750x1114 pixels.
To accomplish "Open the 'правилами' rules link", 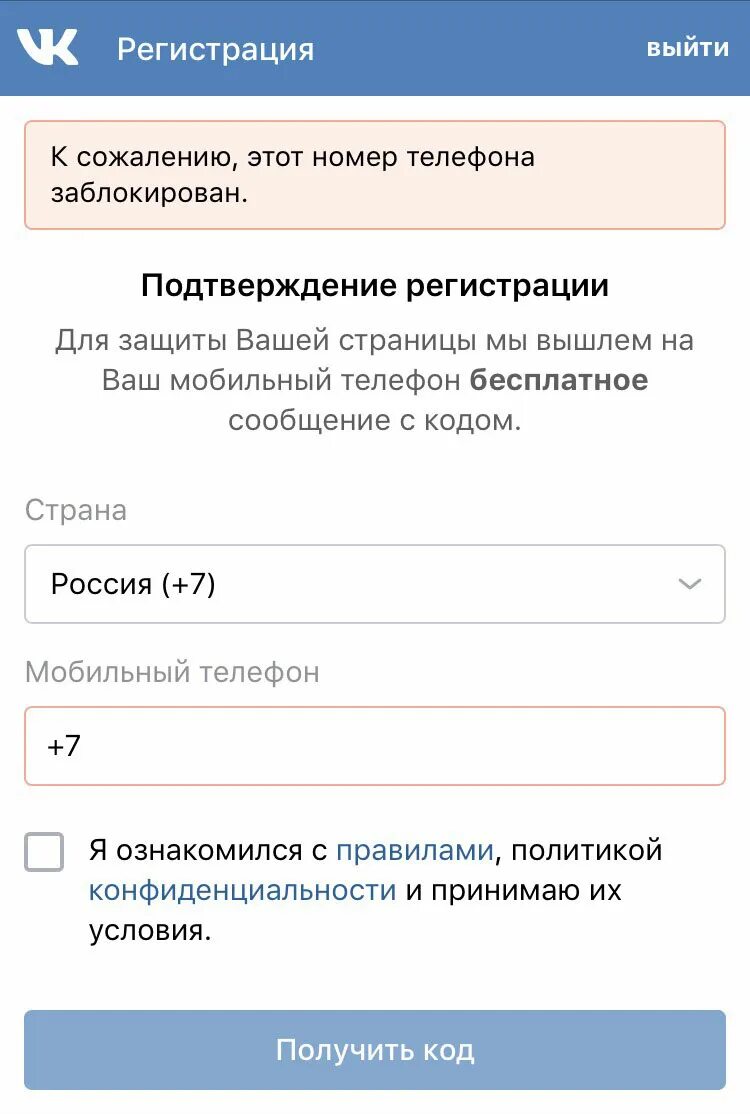I will (x=415, y=851).
